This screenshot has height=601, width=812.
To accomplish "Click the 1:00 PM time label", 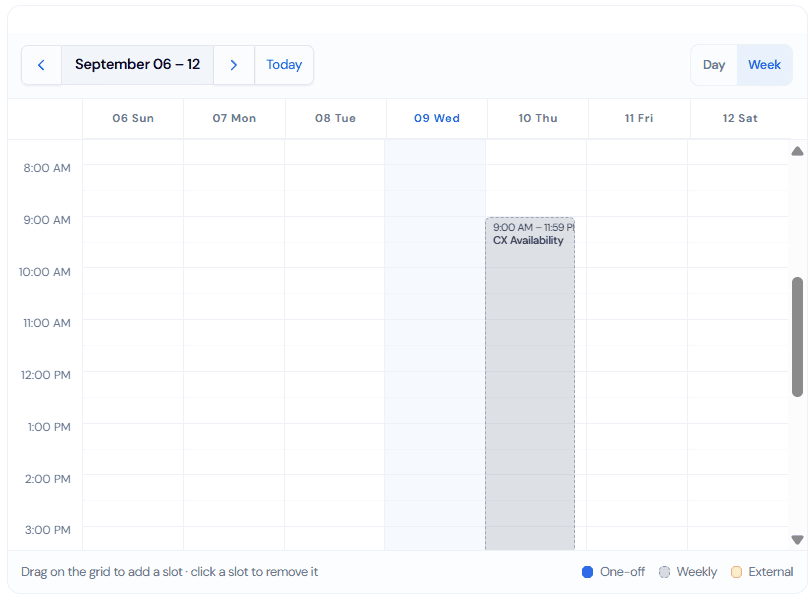I will point(49,427).
